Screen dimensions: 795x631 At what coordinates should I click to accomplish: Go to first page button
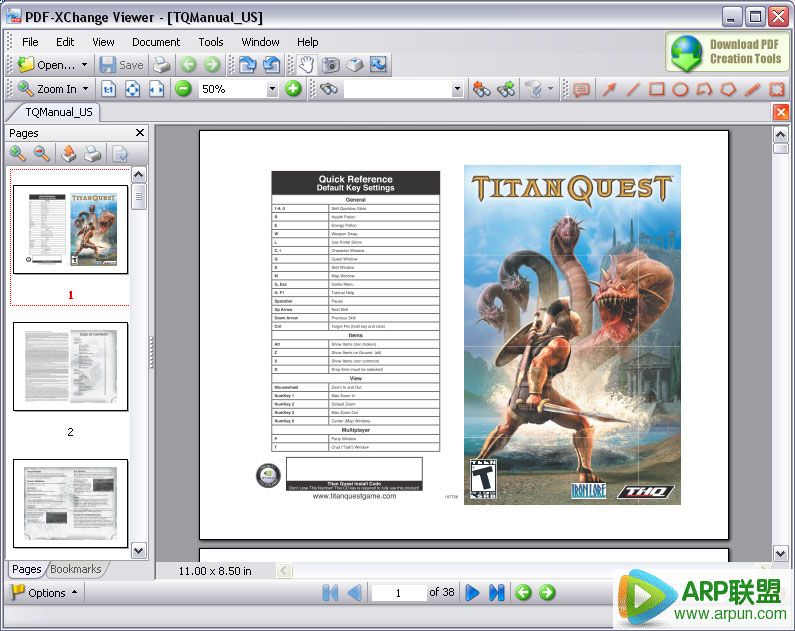[330, 592]
